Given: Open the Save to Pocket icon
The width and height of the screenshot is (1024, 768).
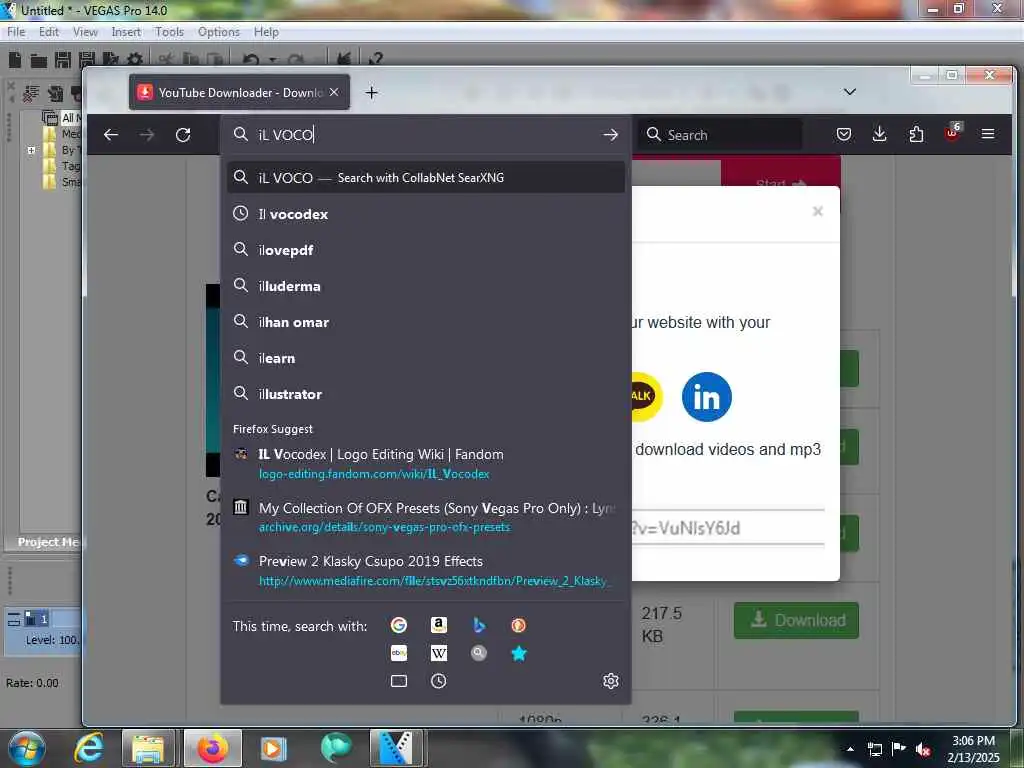Looking at the screenshot, I should tap(844, 135).
